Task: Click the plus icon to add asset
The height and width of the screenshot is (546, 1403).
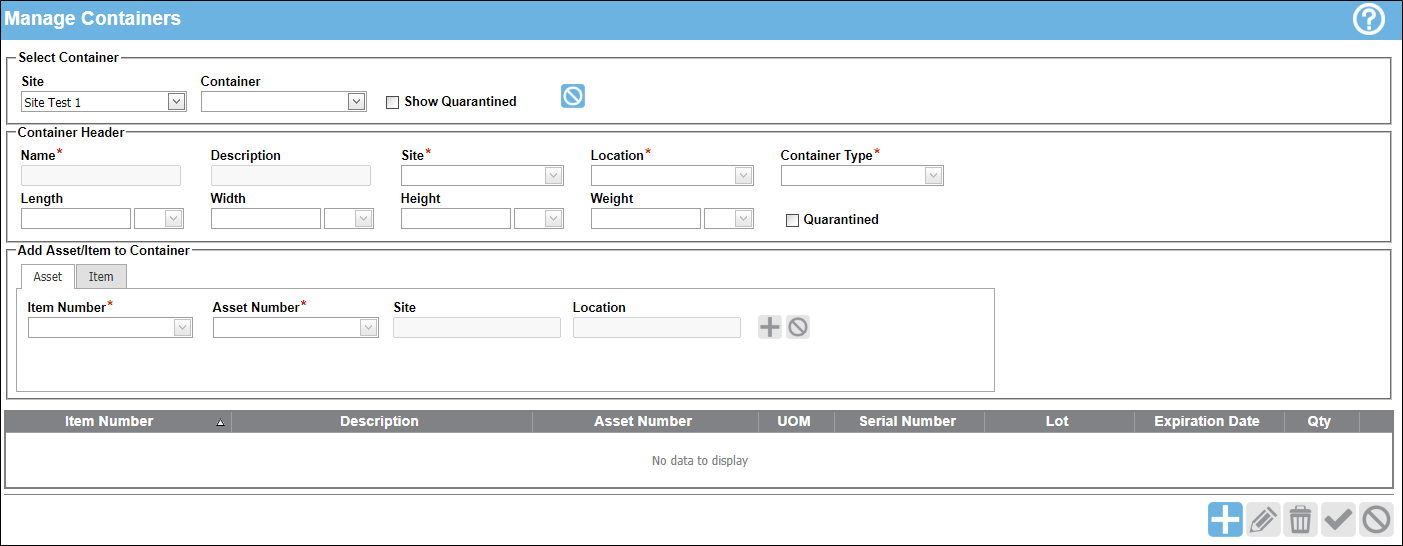Action: (769, 327)
